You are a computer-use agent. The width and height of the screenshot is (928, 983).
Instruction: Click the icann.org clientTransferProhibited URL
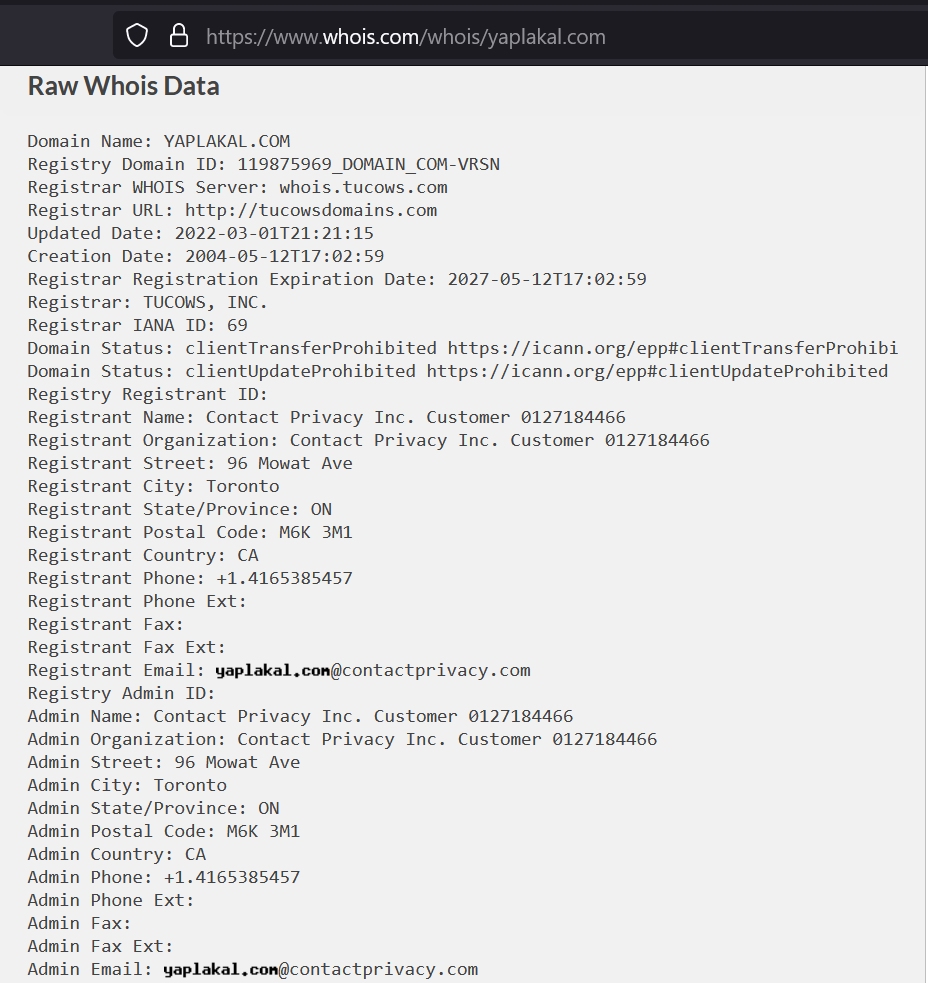click(673, 348)
